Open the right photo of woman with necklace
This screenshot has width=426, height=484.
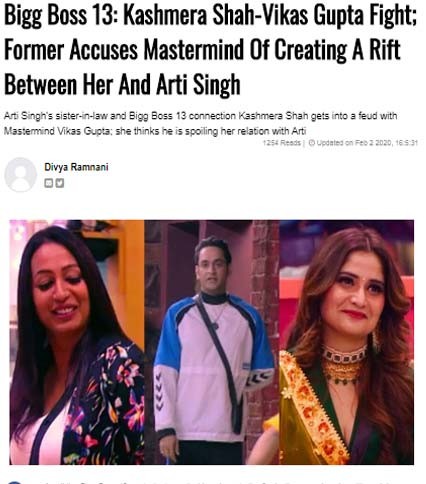point(347,342)
